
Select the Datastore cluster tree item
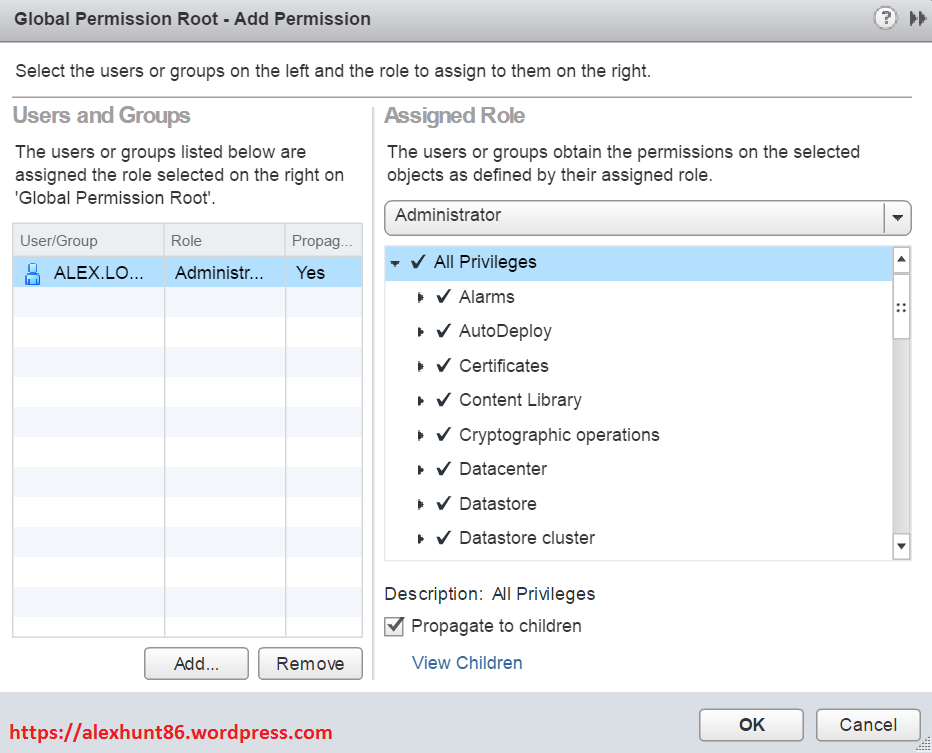tap(526, 538)
